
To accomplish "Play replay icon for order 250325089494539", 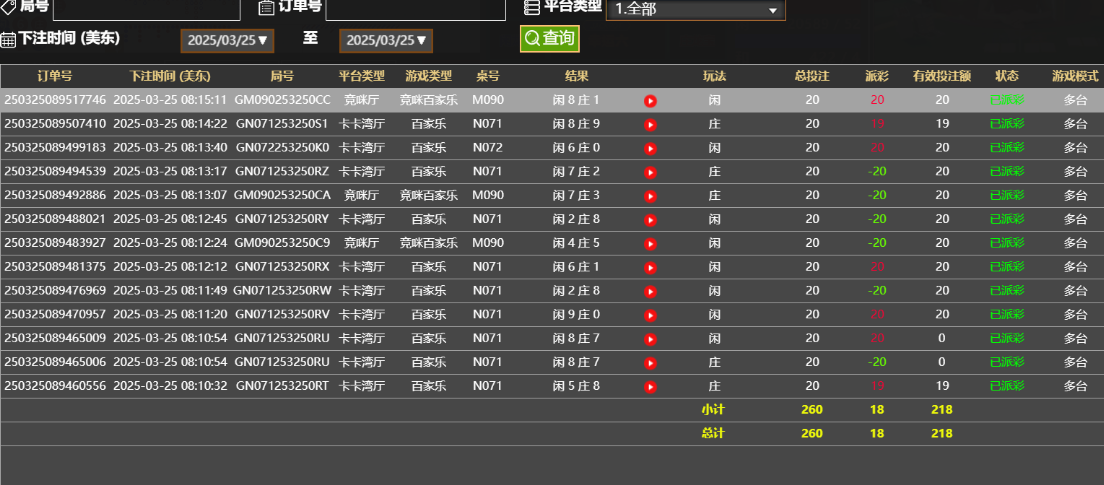I will click(650, 172).
